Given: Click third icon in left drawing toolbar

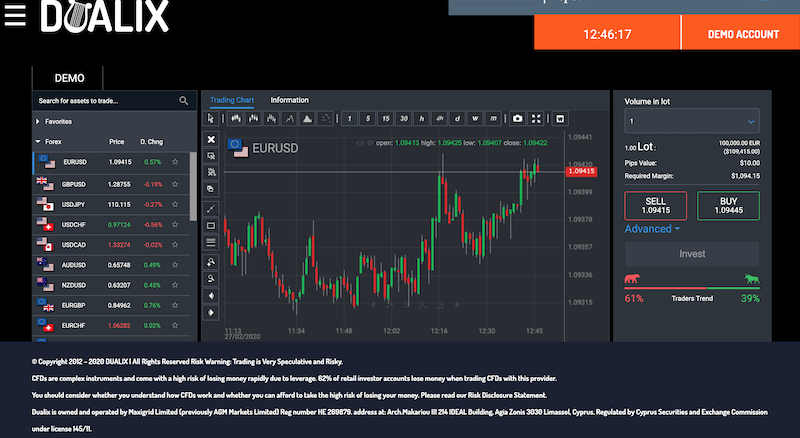Looking at the screenshot, I should click(211, 173).
